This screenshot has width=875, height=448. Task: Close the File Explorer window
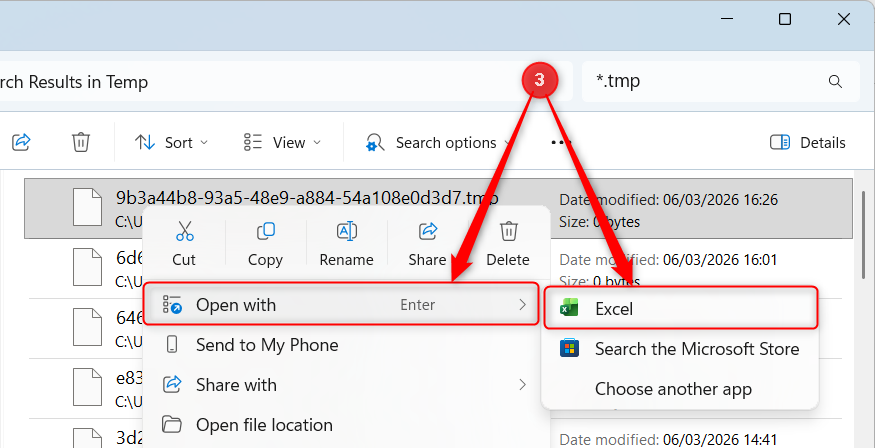(844, 19)
